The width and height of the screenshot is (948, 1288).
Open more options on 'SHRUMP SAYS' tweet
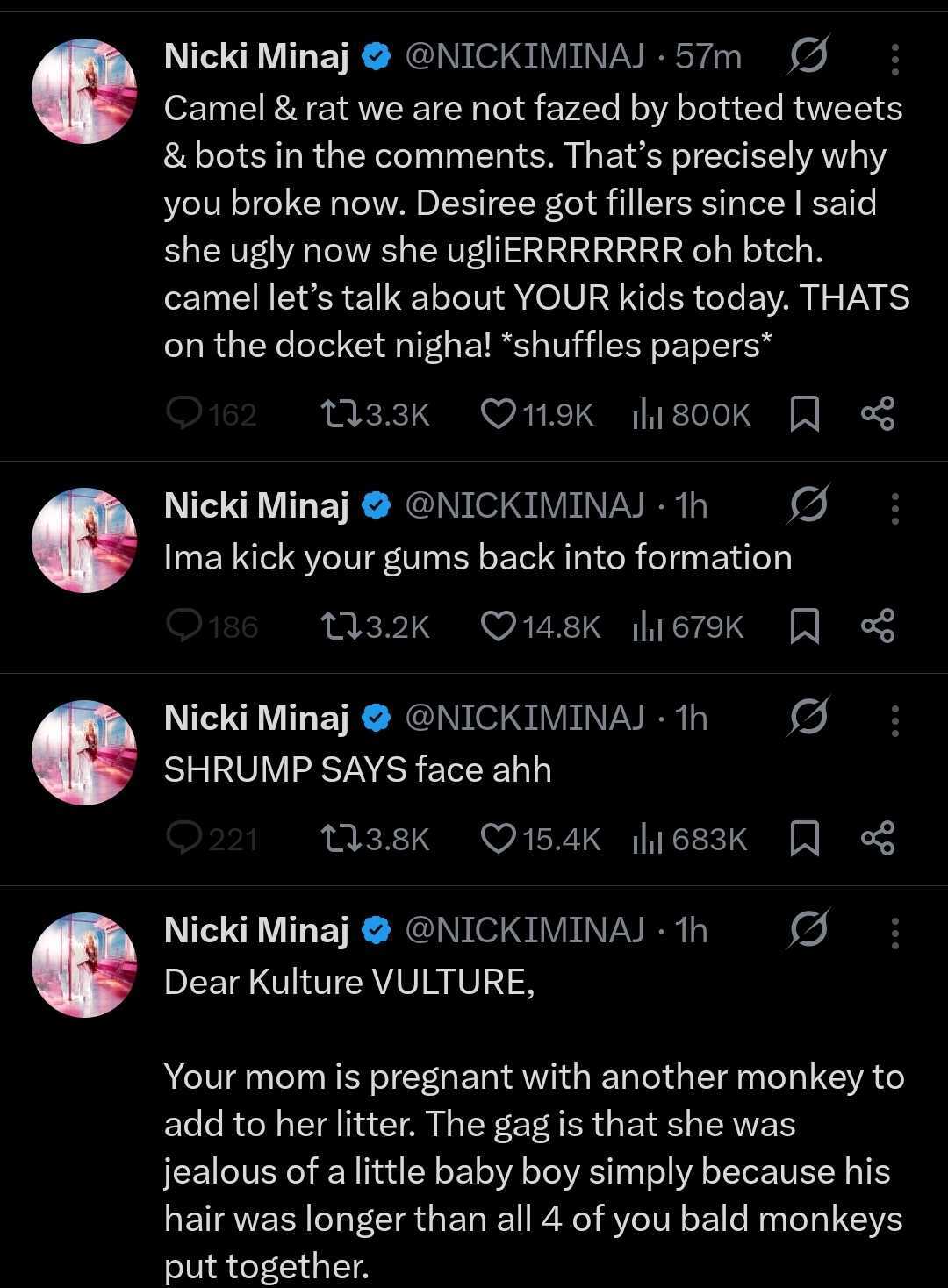click(x=894, y=720)
